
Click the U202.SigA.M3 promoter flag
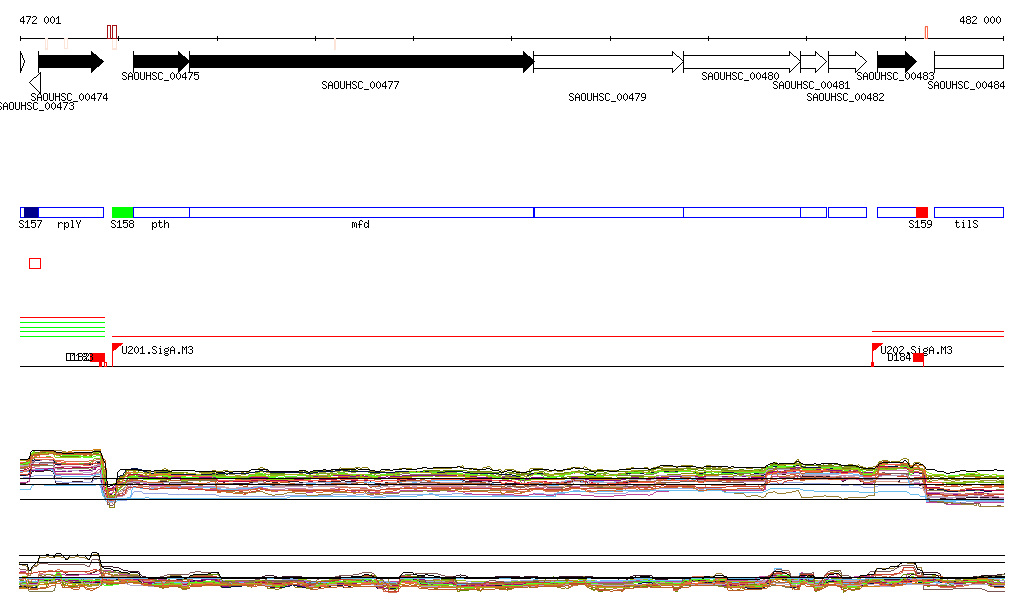tap(877, 349)
